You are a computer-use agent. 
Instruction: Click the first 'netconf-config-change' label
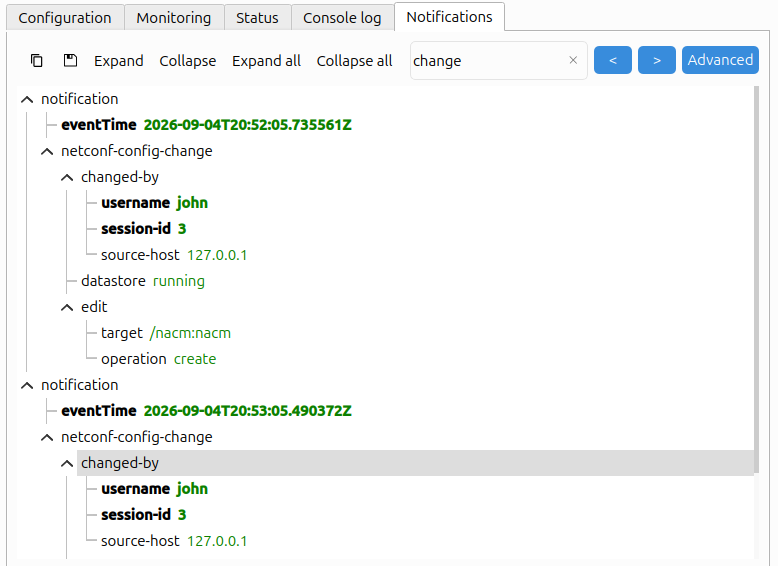coord(136,151)
